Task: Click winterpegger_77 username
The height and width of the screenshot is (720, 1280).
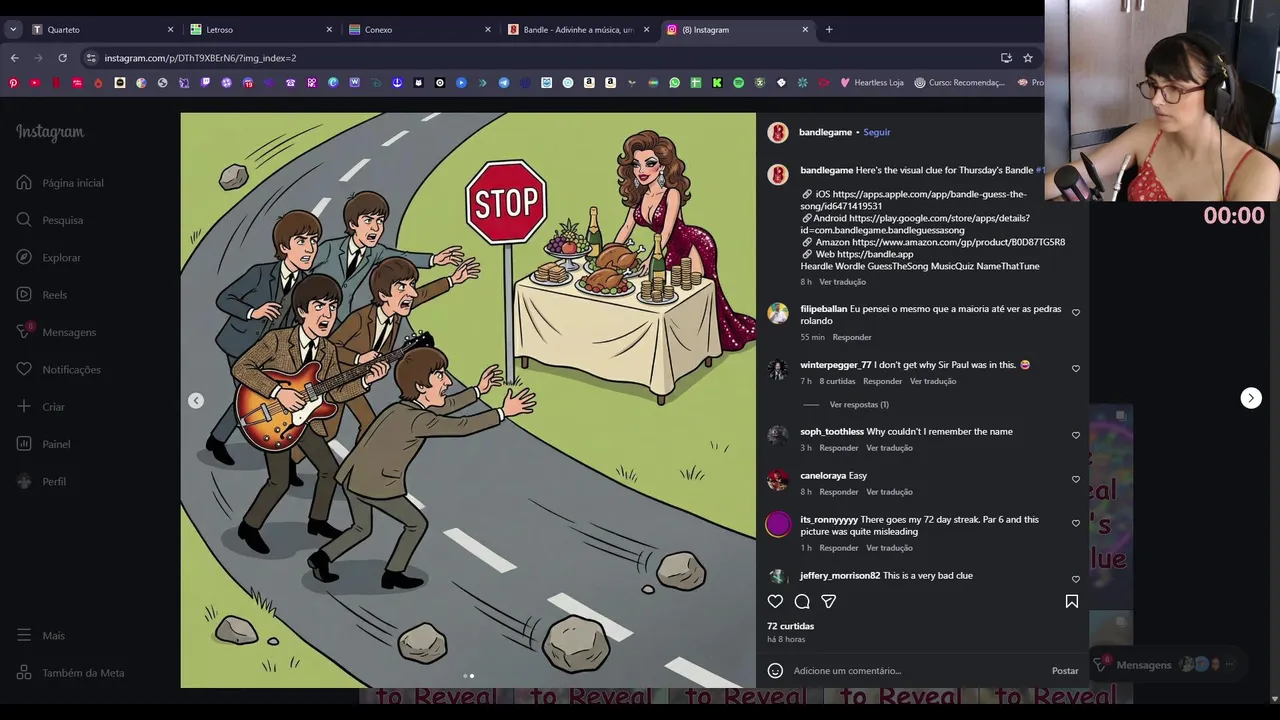Action: pyautogui.click(x=836, y=365)
